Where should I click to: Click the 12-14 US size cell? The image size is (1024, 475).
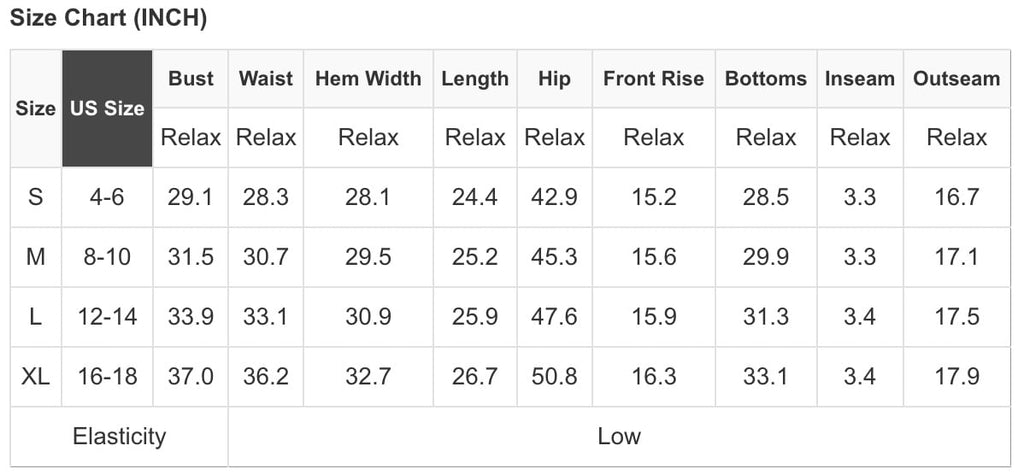107,317
